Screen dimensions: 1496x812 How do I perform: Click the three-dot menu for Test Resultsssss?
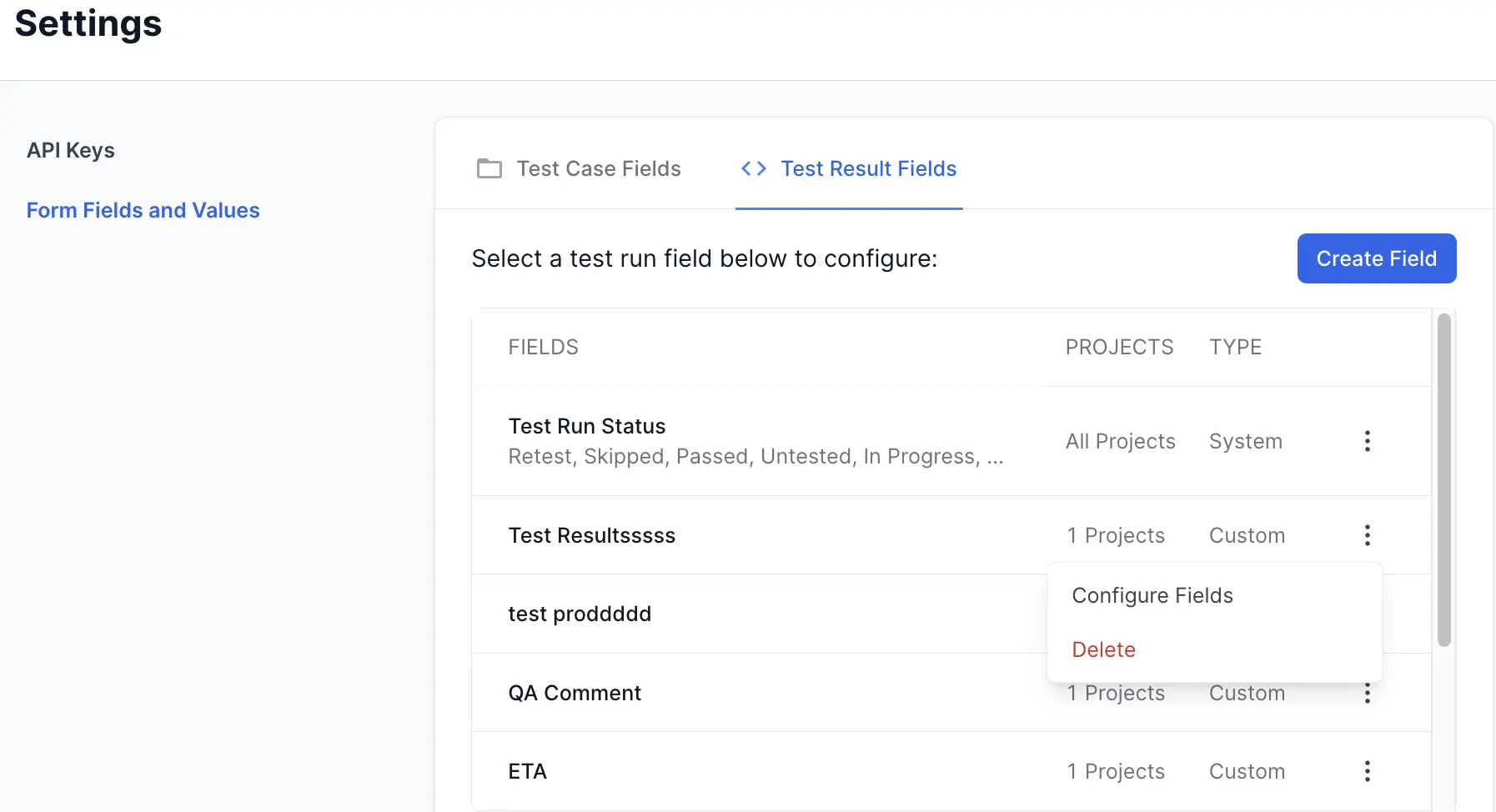click(1367, 535)
